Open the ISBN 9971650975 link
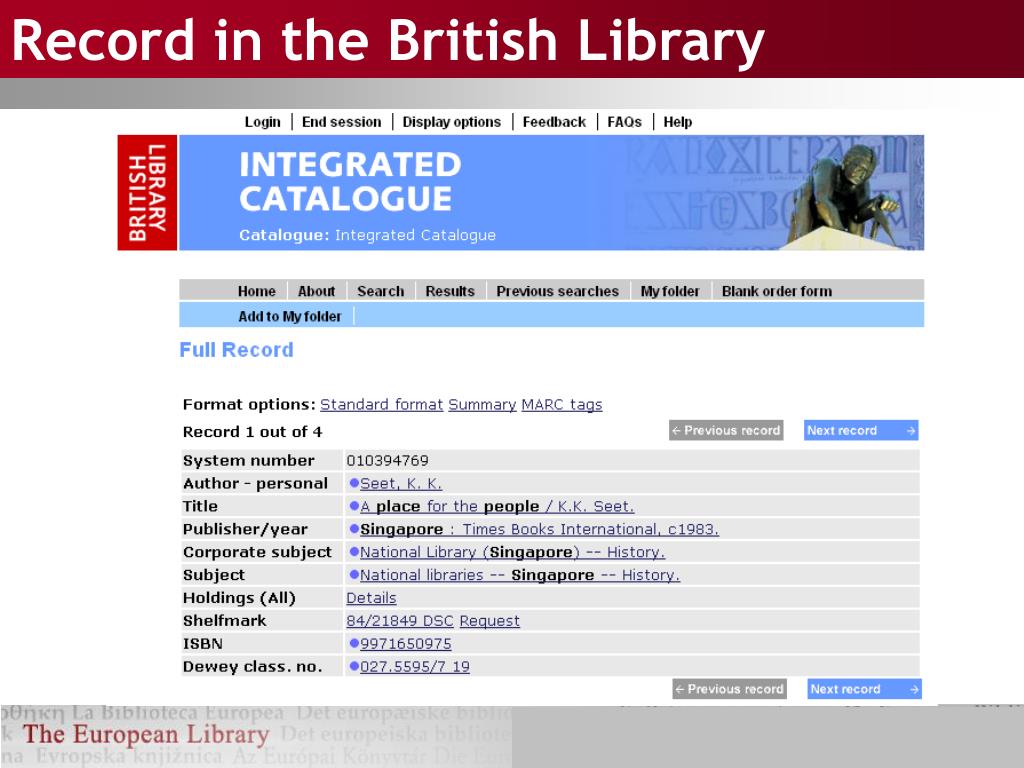 pos(406,644)
